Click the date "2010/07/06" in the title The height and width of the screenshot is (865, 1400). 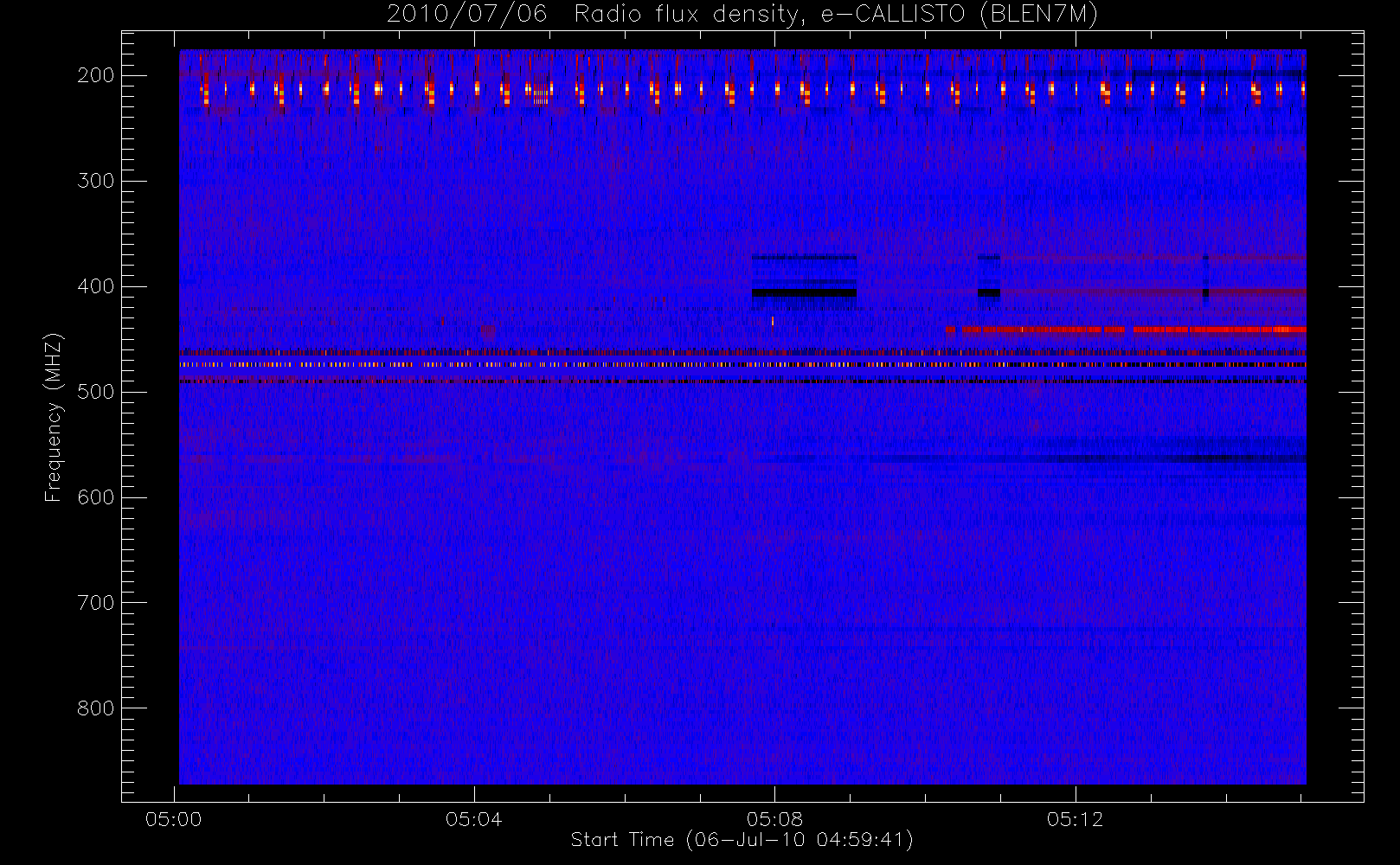click(x=467, y=15)
